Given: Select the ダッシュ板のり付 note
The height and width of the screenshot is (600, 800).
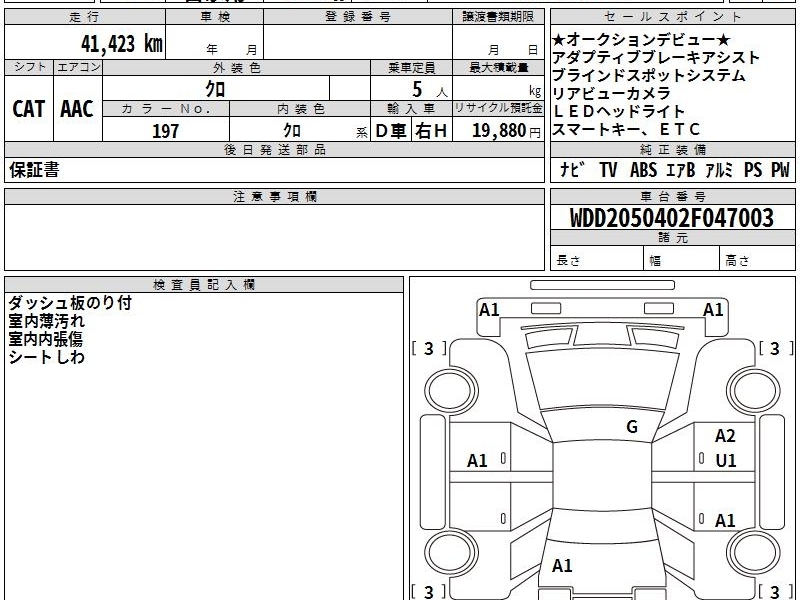Looking at the screenshot, I should [70, 303].
